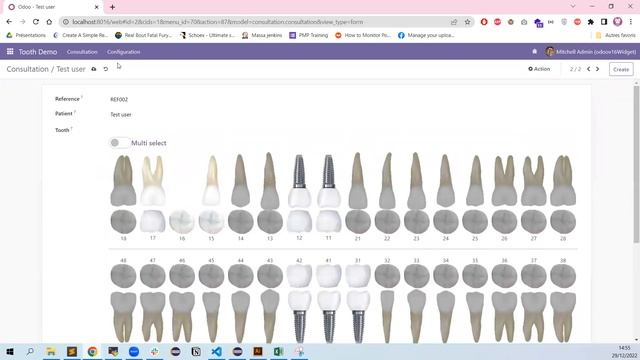Open the Consultation menu
The height and width of the screenshot is (360, 640).
82,52
